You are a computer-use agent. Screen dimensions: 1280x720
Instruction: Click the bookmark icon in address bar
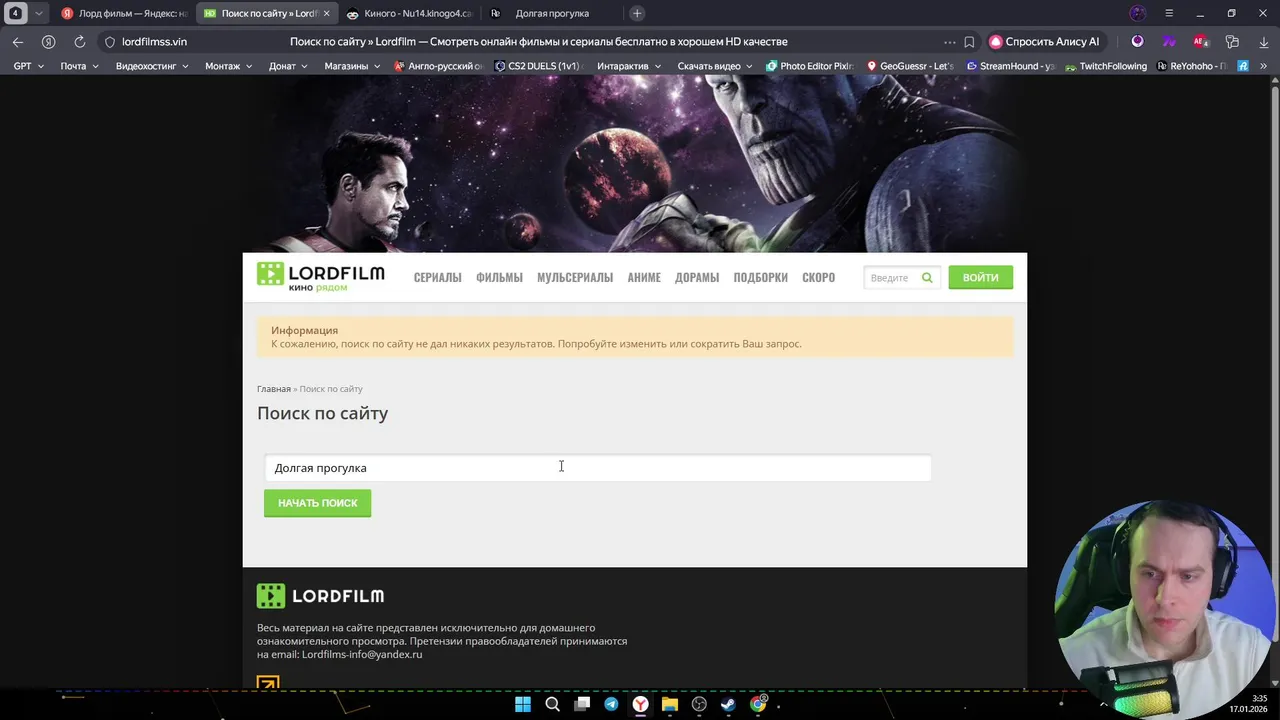tap(969, 42)
